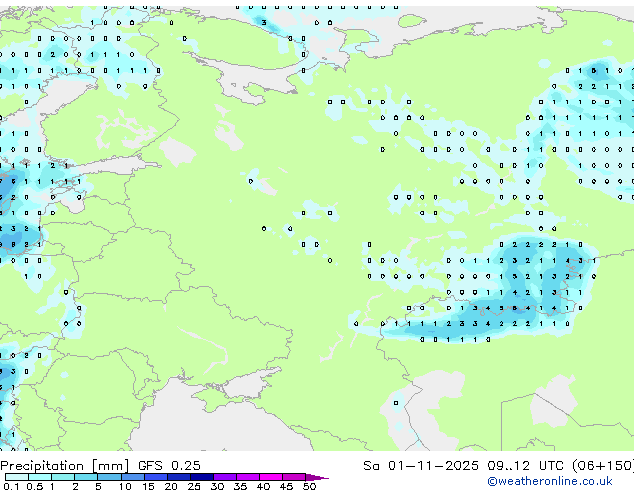The image size is (634, 490).
Task: Pick the 0.5–1 mm legend swatch
Action: pyautogui.click(x=40, y=477)
